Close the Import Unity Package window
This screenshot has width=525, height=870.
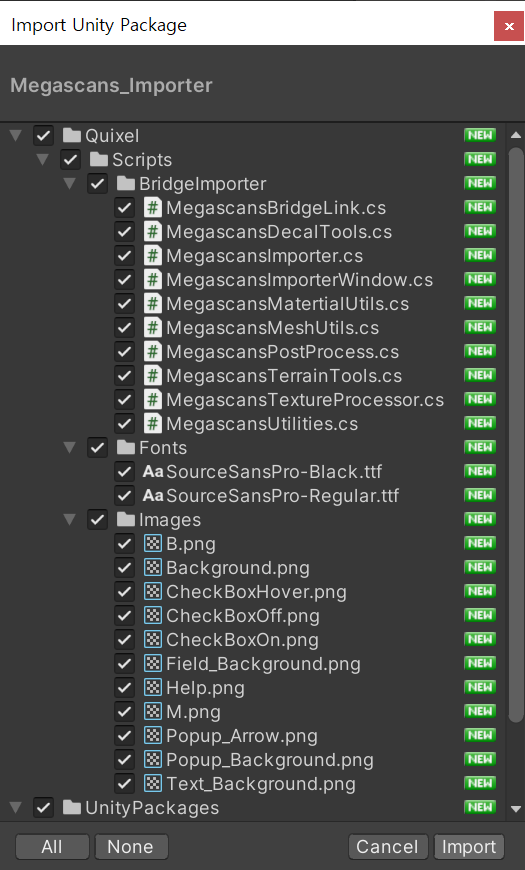pyautogui.click(x=509, y=26)
